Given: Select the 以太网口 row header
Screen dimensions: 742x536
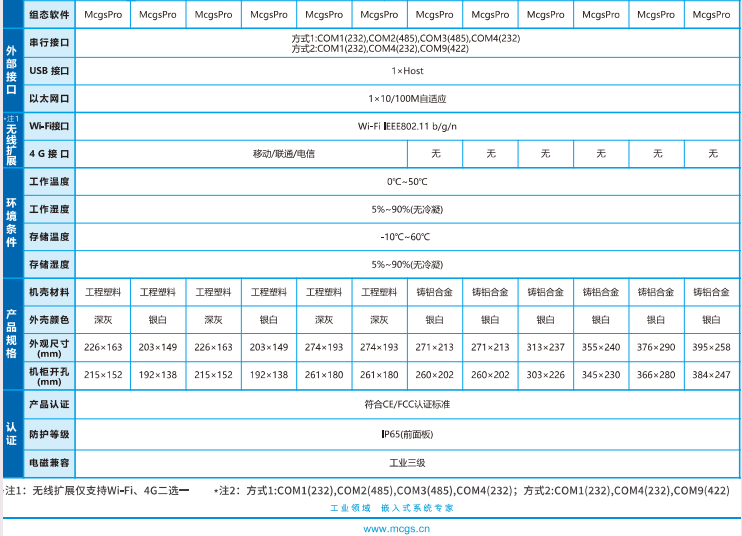Looking at the screenshot, I should (x=49, y=99).
